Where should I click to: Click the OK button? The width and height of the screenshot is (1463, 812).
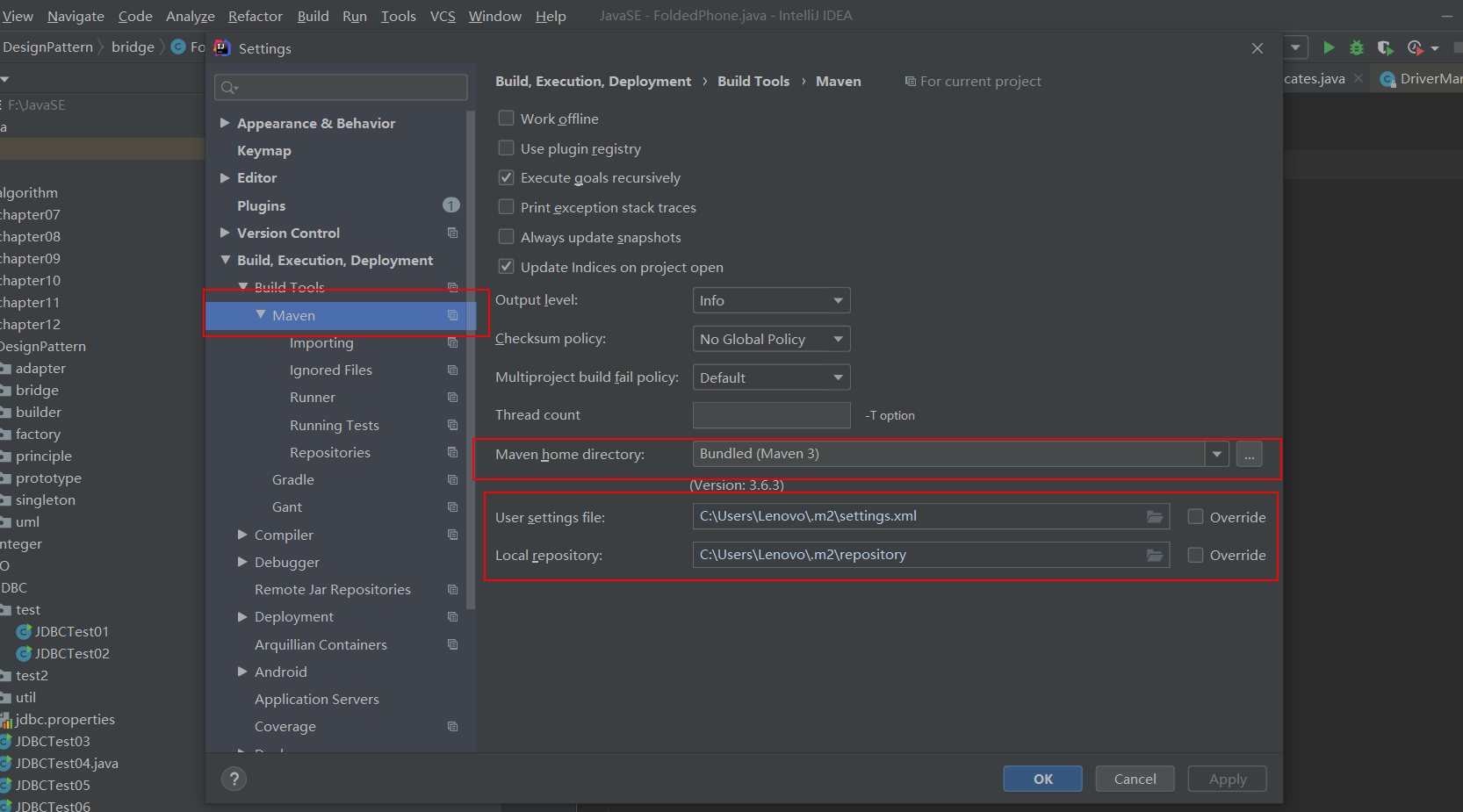coord(1043,779)
